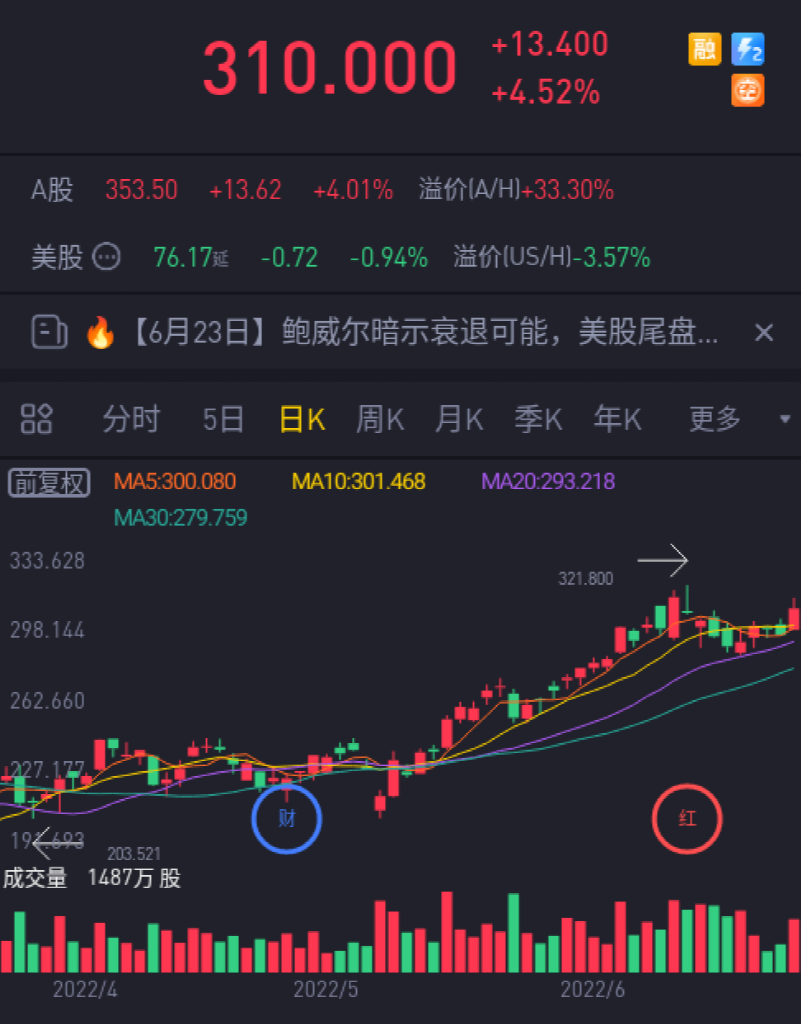Viewport: 801px width, 1024px height.
Task: Select the 5日 five-day chart tab
Action: 223,419
